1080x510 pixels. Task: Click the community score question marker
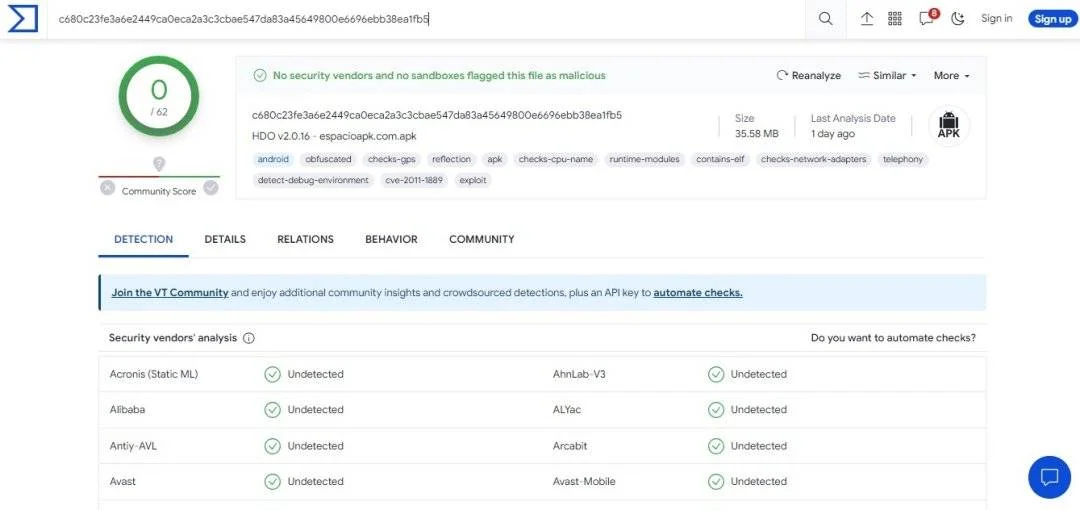tap(159, 164)
